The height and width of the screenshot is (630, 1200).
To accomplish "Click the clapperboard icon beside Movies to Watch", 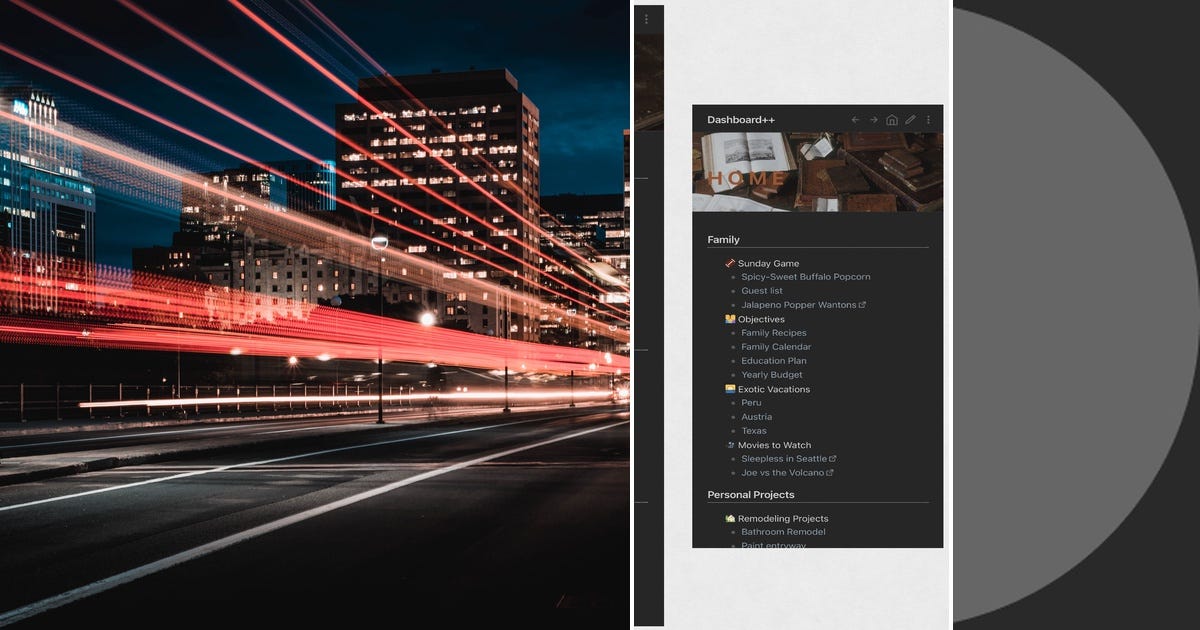I will [729, 445].
